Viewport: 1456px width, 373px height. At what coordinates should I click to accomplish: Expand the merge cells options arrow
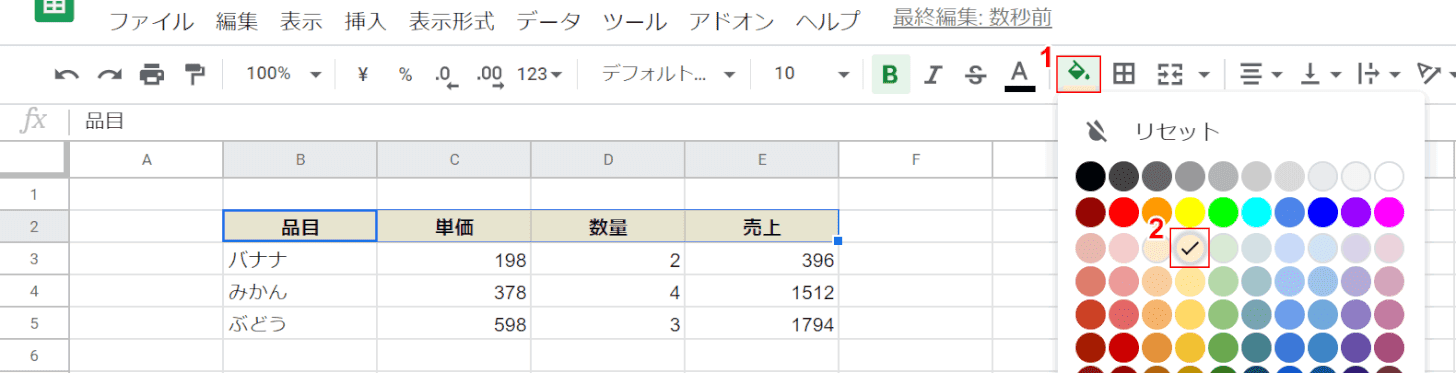pyautogui.click(x=1204, y=74)
